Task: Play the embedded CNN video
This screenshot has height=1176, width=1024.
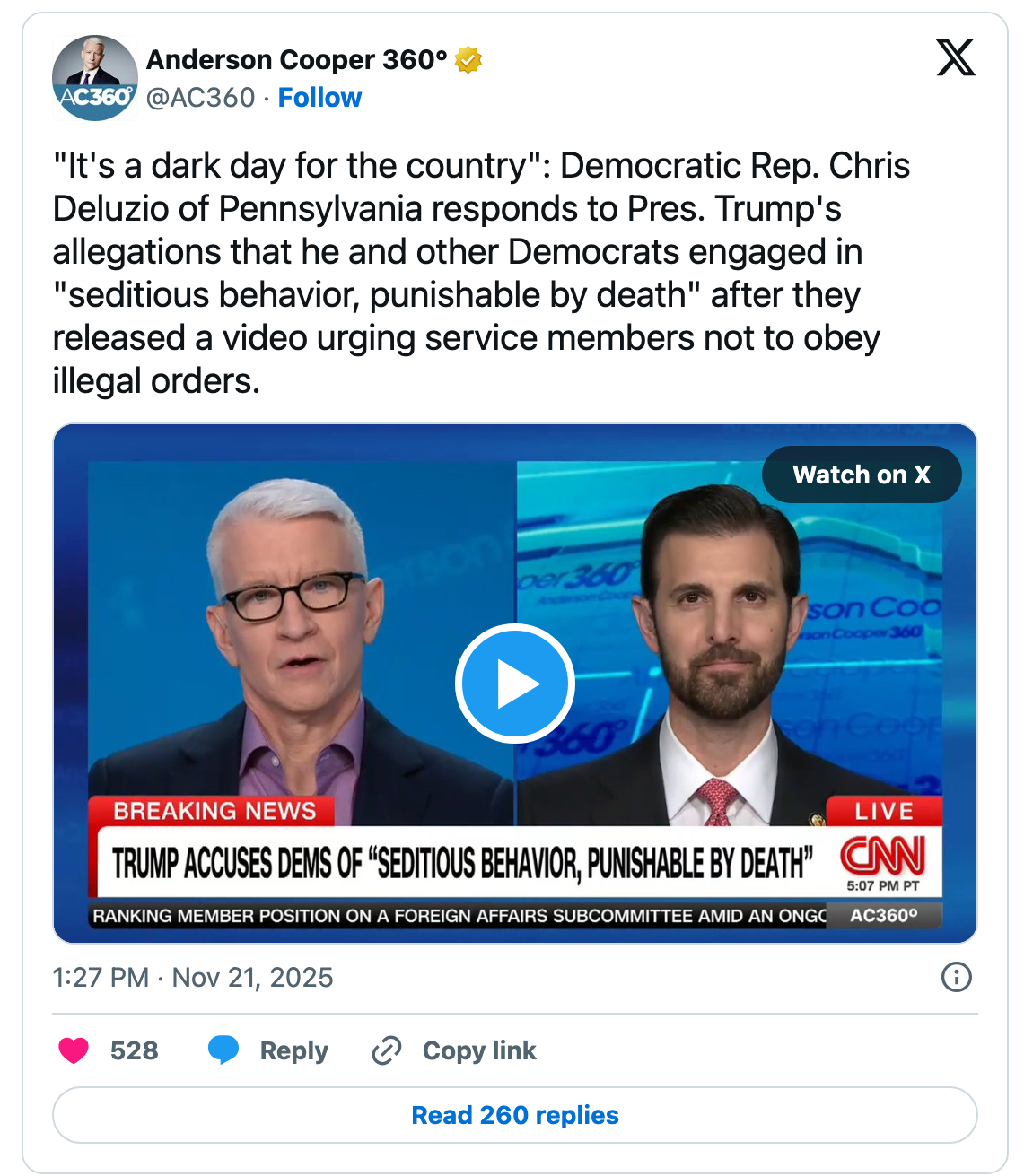Action: point(514,684)
